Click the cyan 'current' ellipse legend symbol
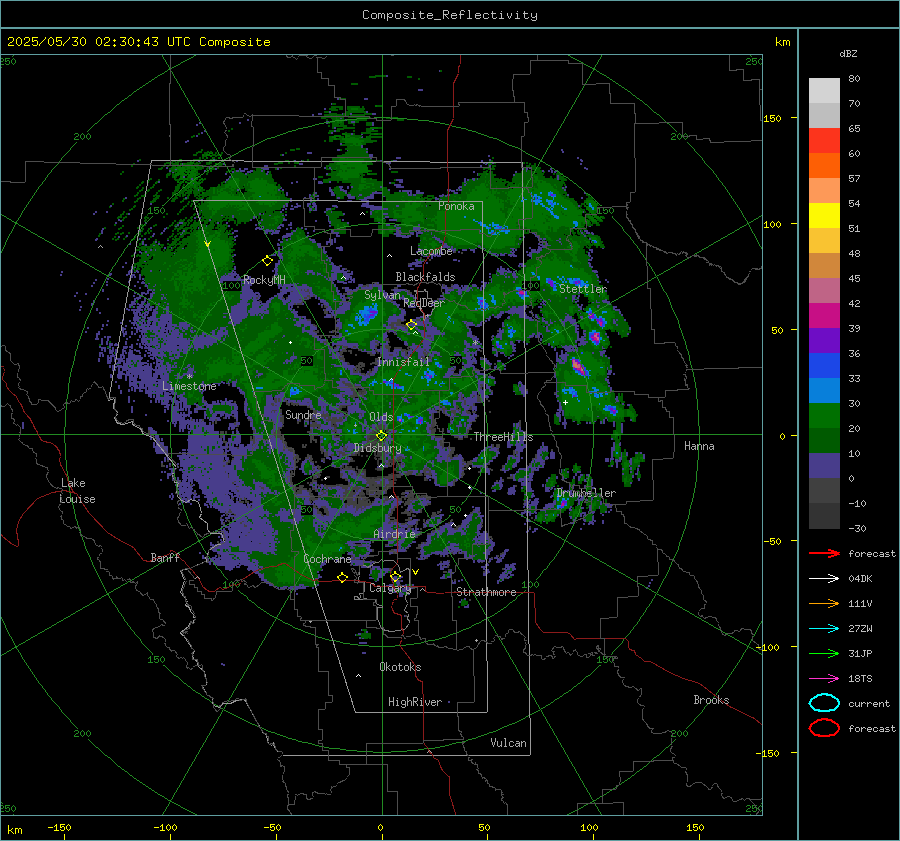Image resolution: width=900 pixels, height=841 pixels. (x=824, y=703)
